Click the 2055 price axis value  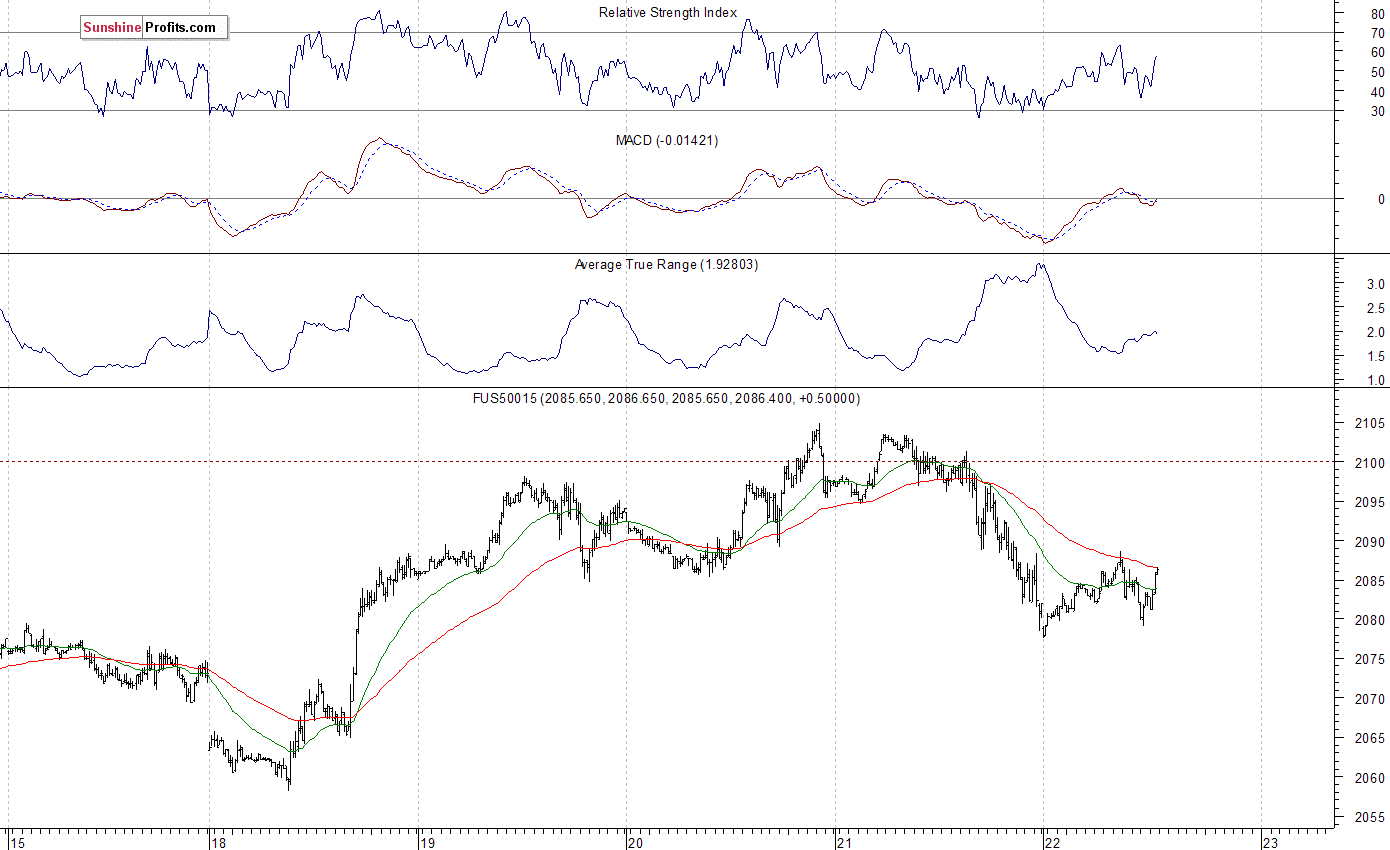tap(1369, 818)
